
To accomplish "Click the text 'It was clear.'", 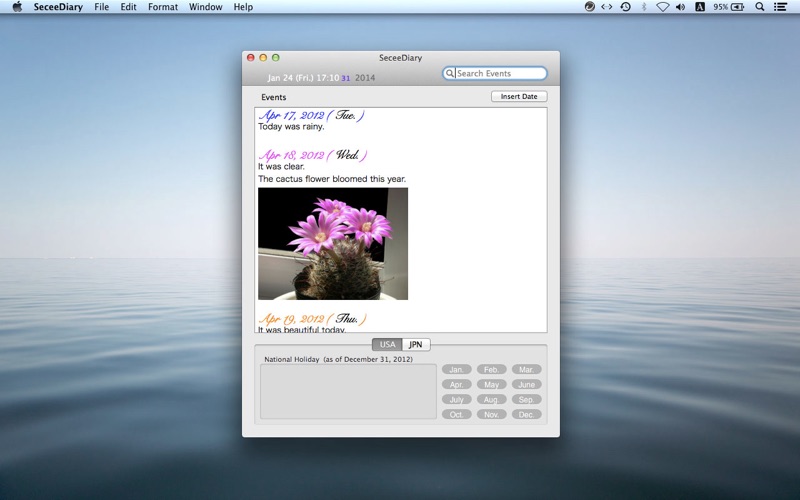I will 281,167.
